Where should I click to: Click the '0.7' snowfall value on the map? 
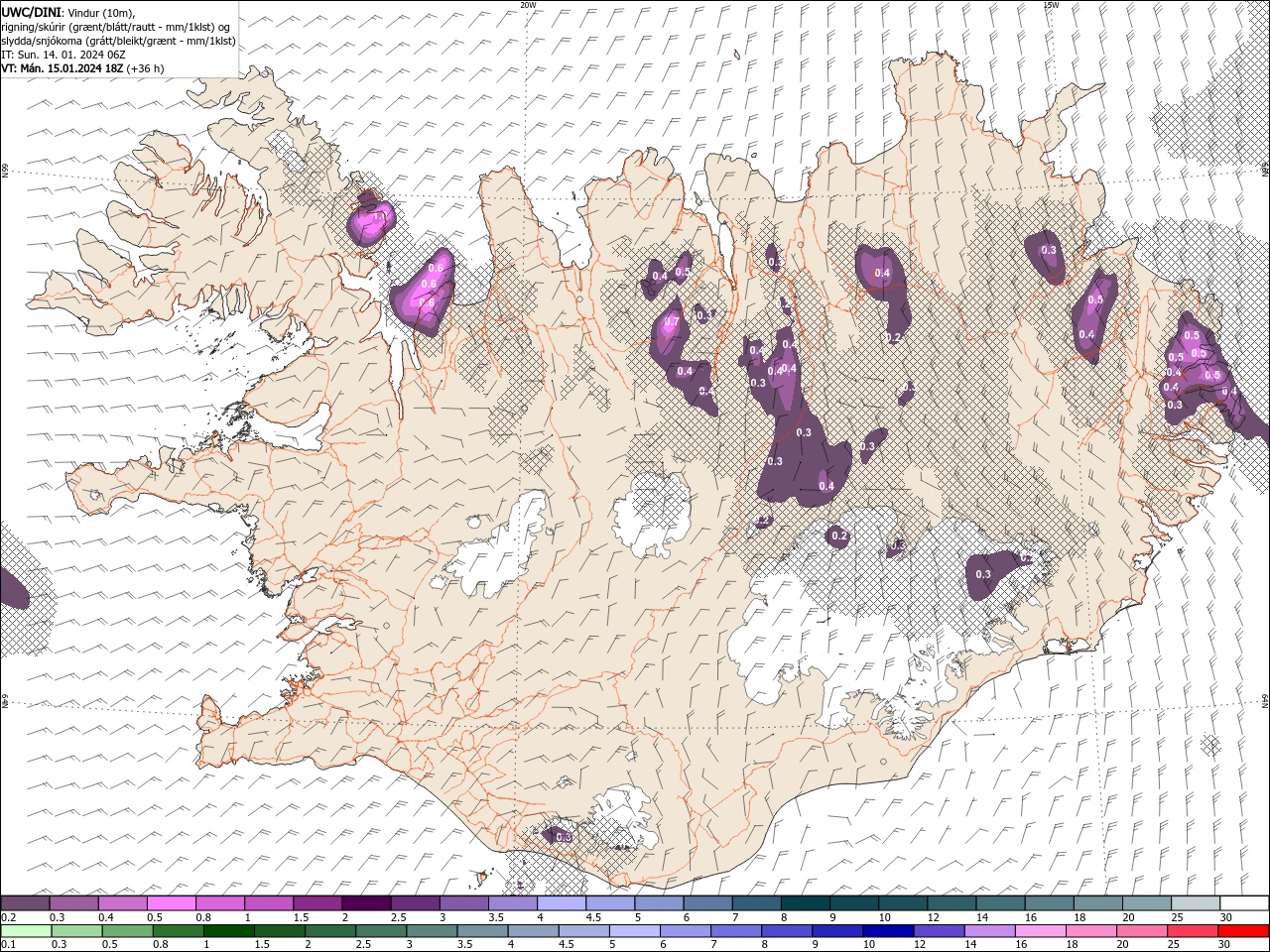click(671, 322)
